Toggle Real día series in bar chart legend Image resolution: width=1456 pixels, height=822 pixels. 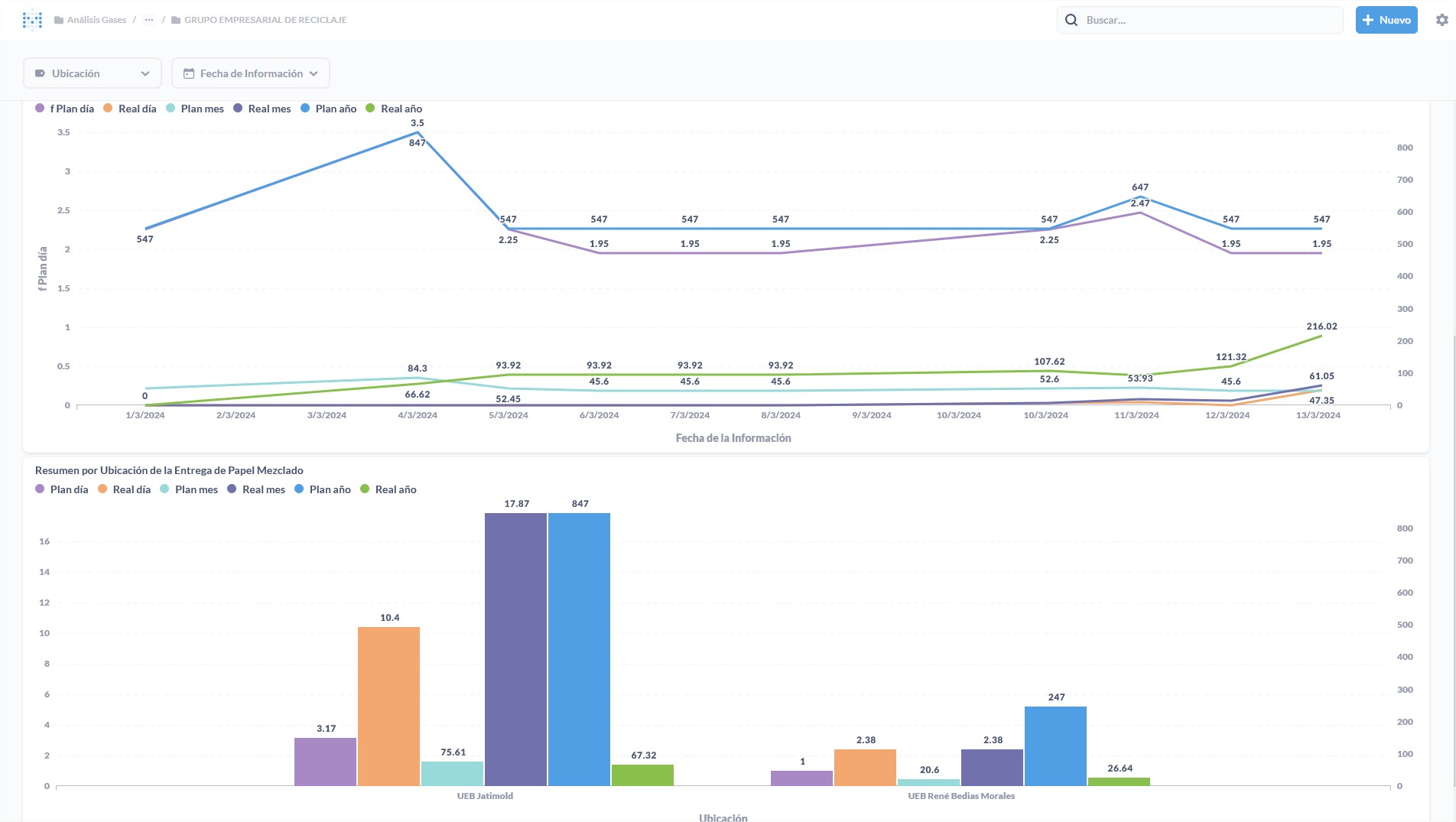tap(125, 489)
